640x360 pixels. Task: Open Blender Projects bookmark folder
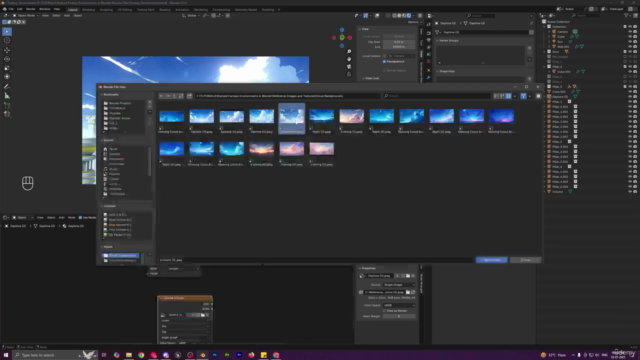120,103
